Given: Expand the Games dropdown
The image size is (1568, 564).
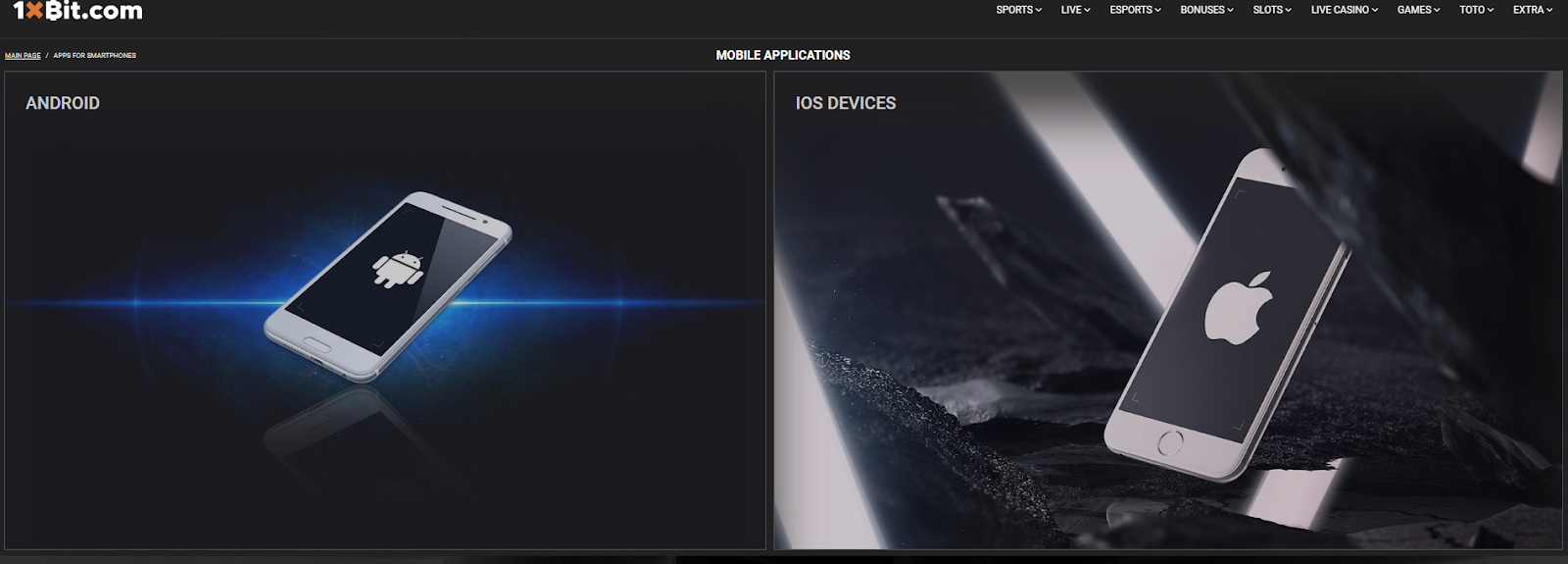Looking at the screenshot, I should [1418, 10].
